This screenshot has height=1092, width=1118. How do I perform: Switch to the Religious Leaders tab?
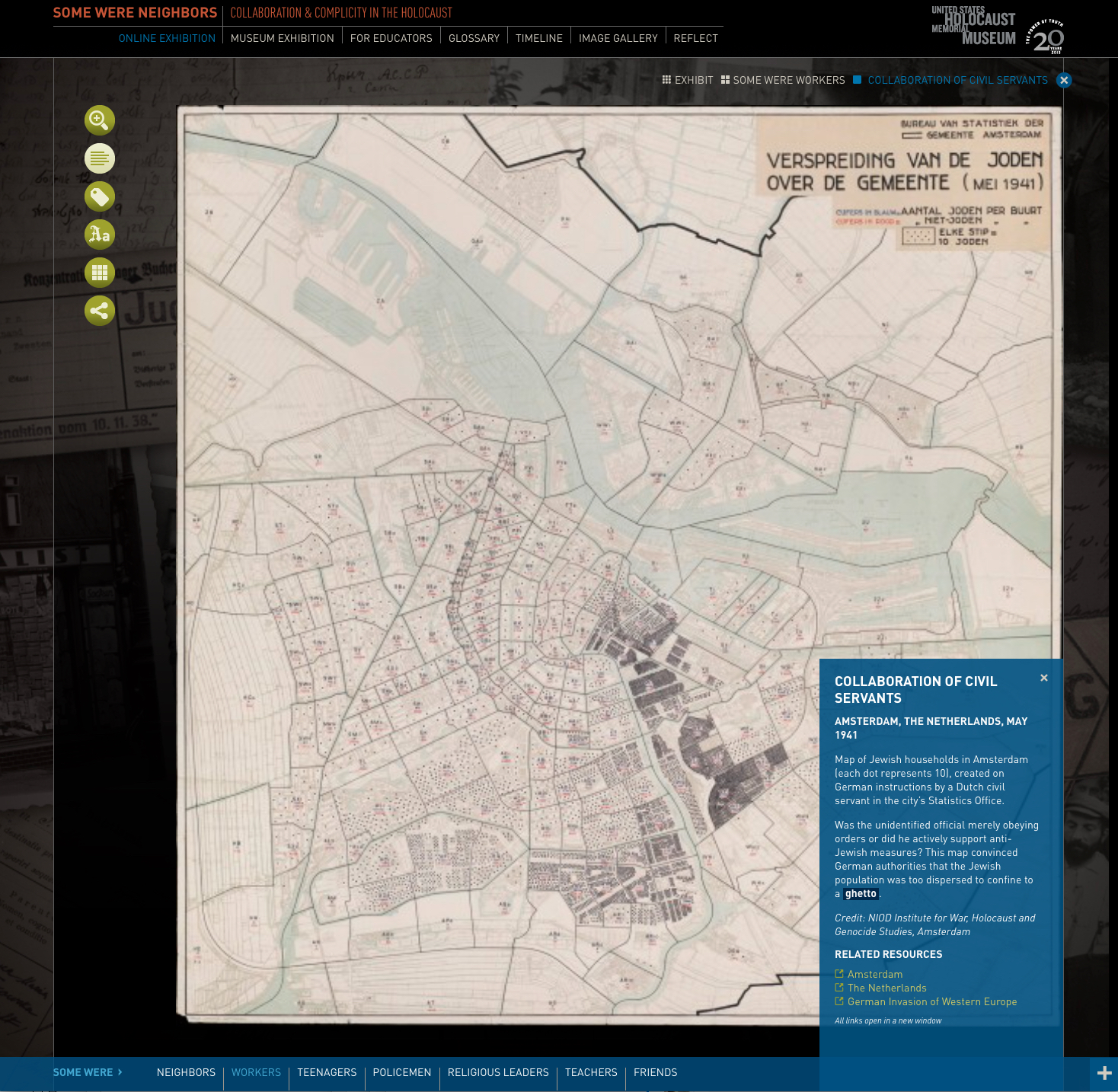[498, 1072]
